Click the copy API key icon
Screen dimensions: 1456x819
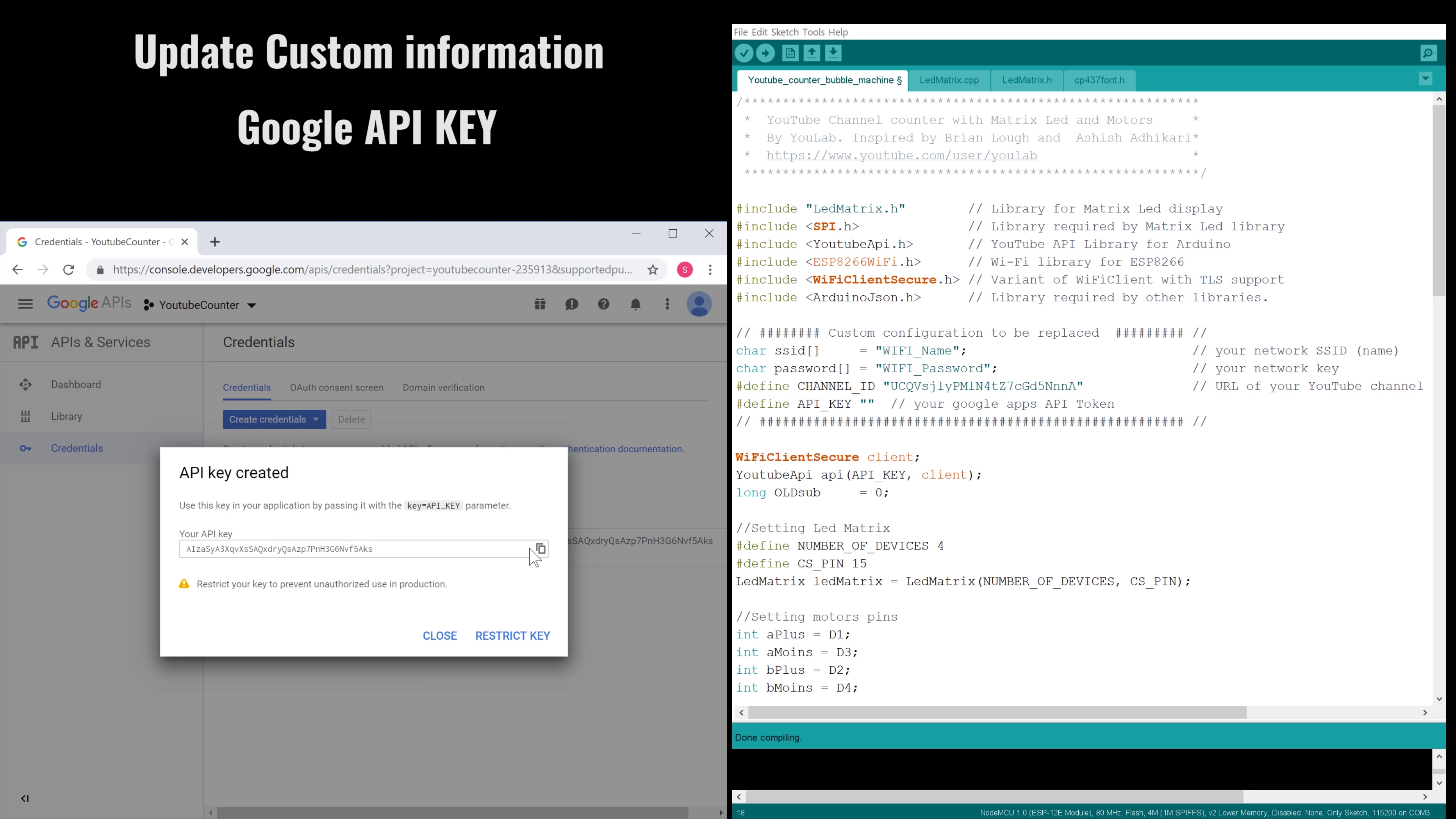540,548
